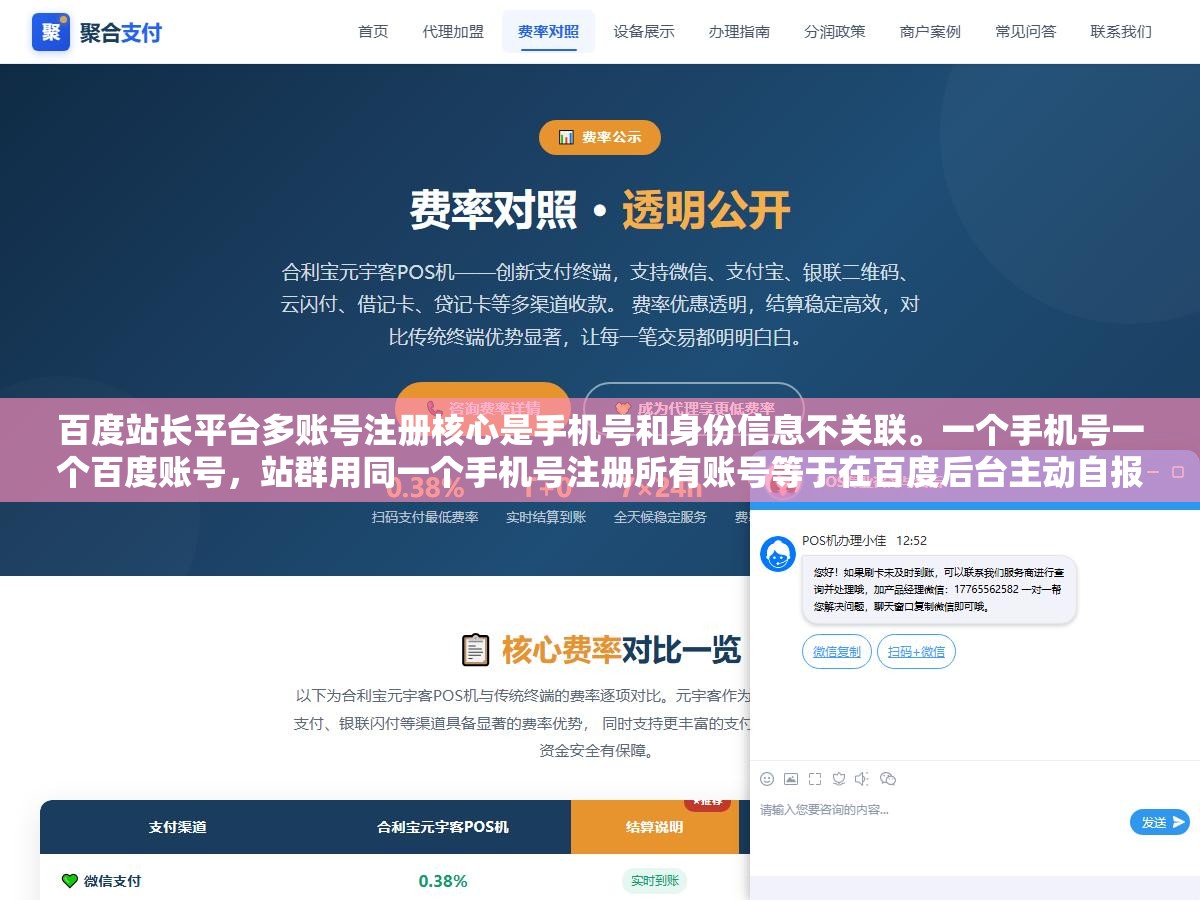Click the rate-service flower icon in chat
The width and height of the screenshot is (1200, 900).
(839, 779)
